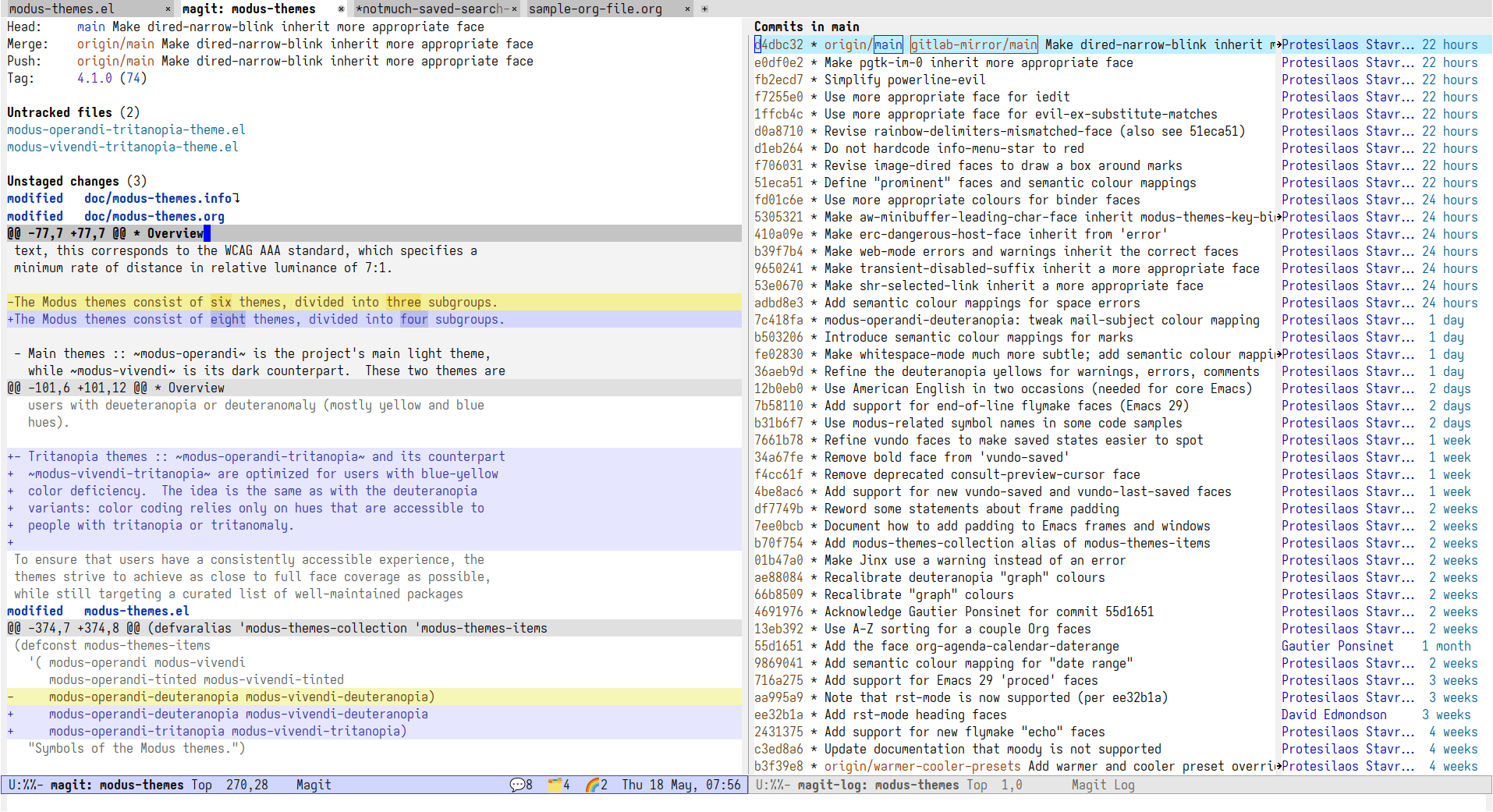Collapse the modified doc/modus-themes.org diff
This screenshot has width=1493, height=812.
(x=115, y=216)
